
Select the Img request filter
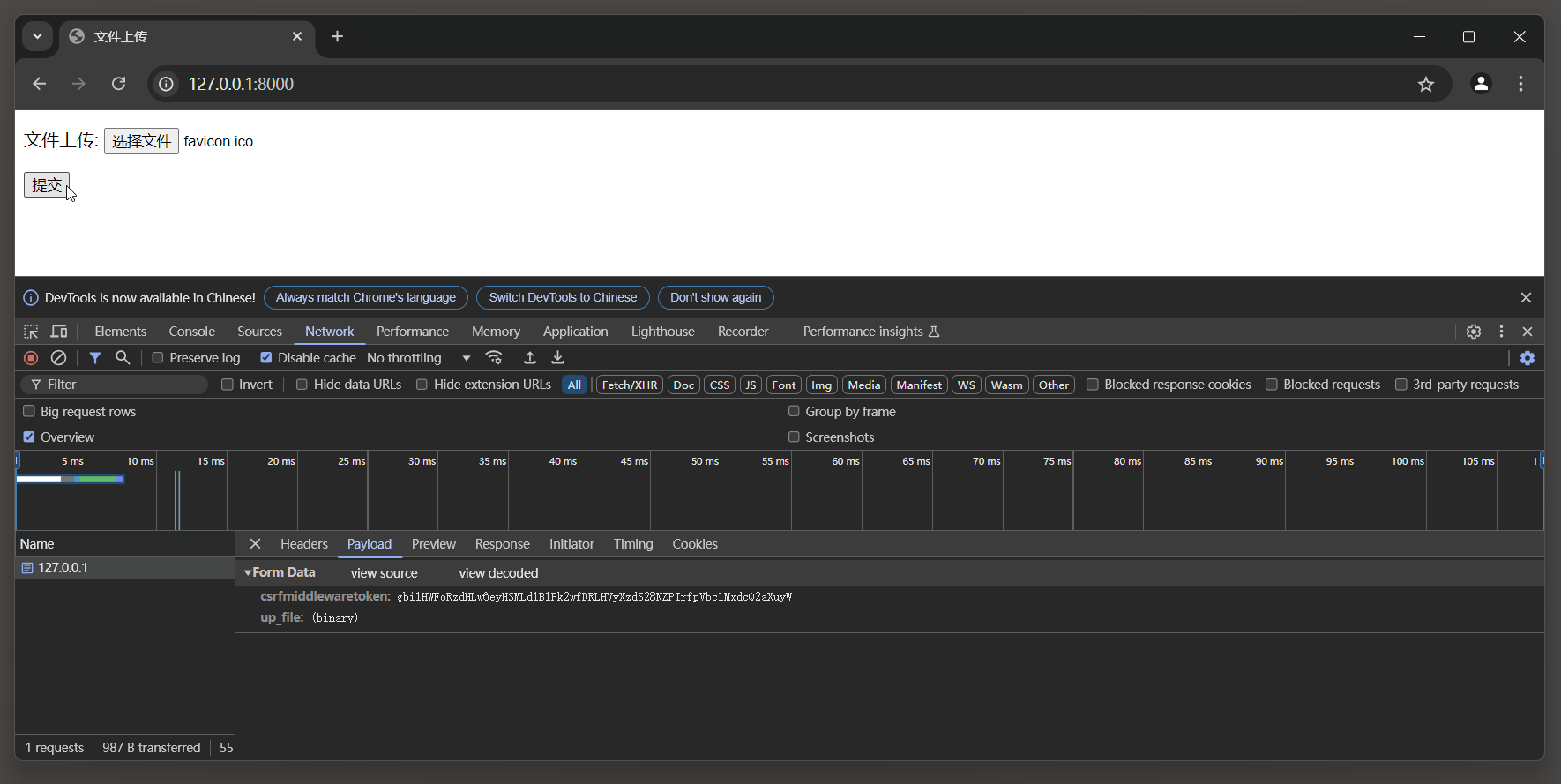coord(821,385)
